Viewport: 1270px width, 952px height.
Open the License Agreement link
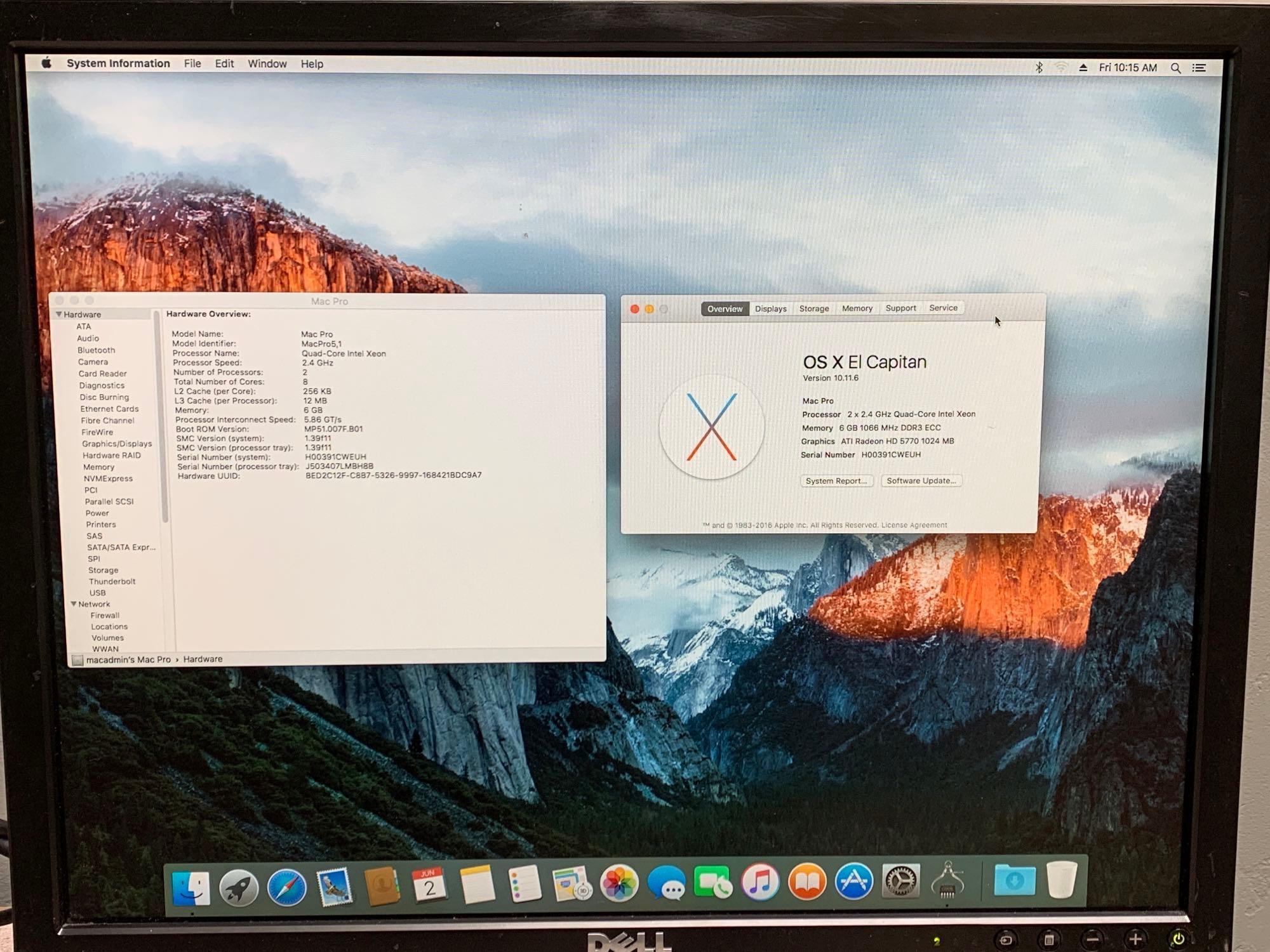[914, 525]
